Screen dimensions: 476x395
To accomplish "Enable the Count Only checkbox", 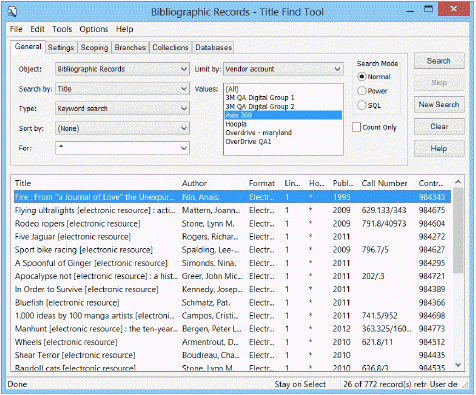I will [x=356, y=127].
